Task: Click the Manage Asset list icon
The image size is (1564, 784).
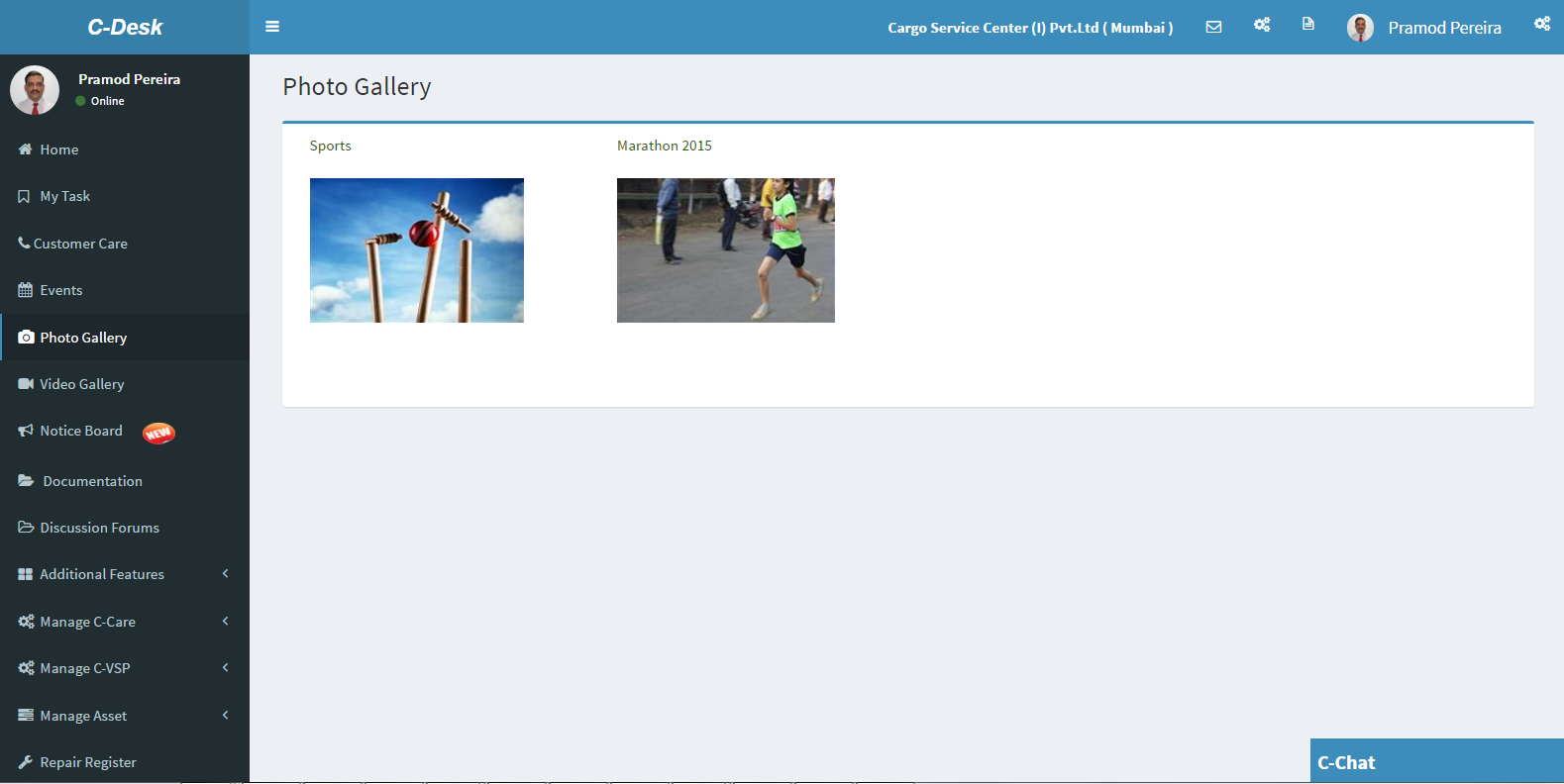Action: pyautogui.click(x=26, y=715)
